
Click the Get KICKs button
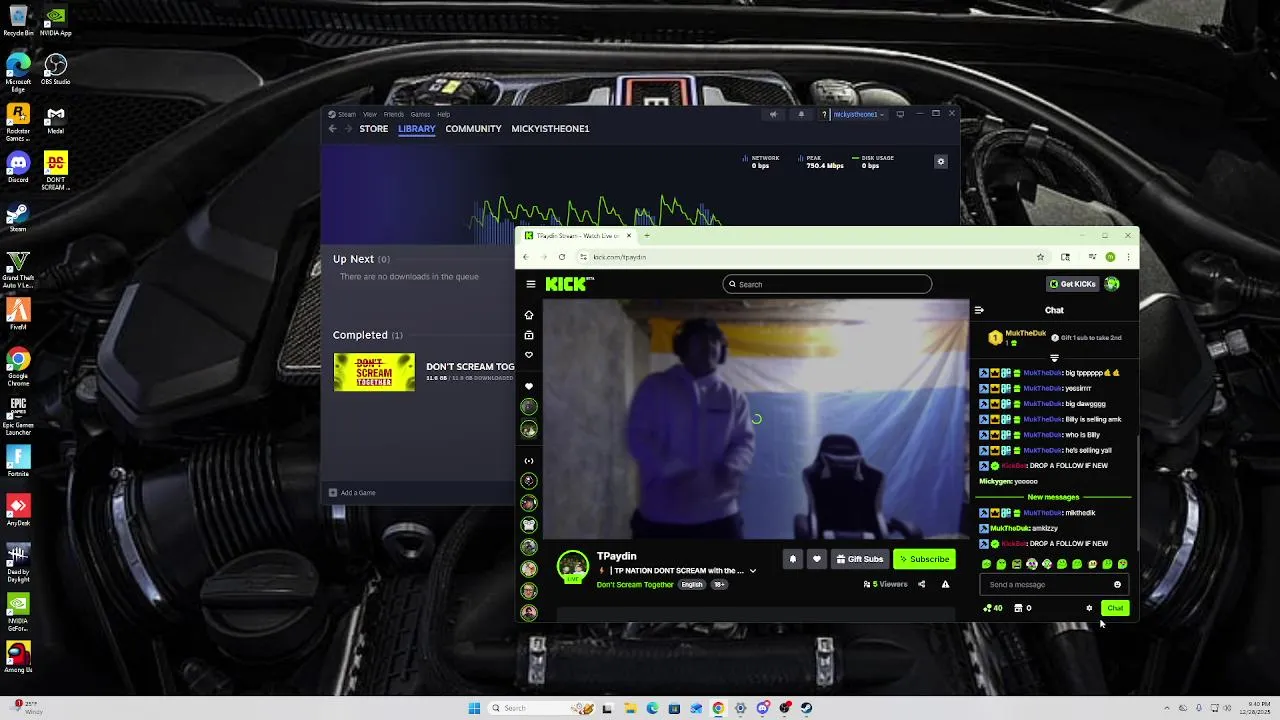[x=1072, y=284]
